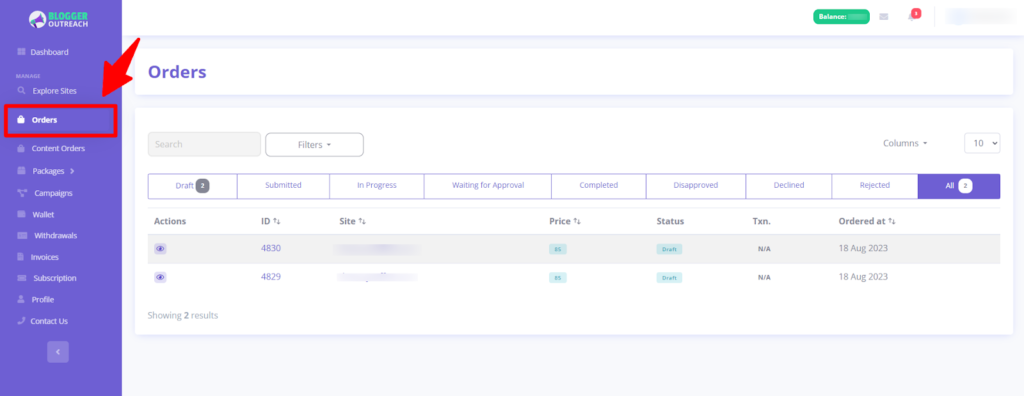
Task: Collapse the sidebar with the arrow button
Action: 57,352
